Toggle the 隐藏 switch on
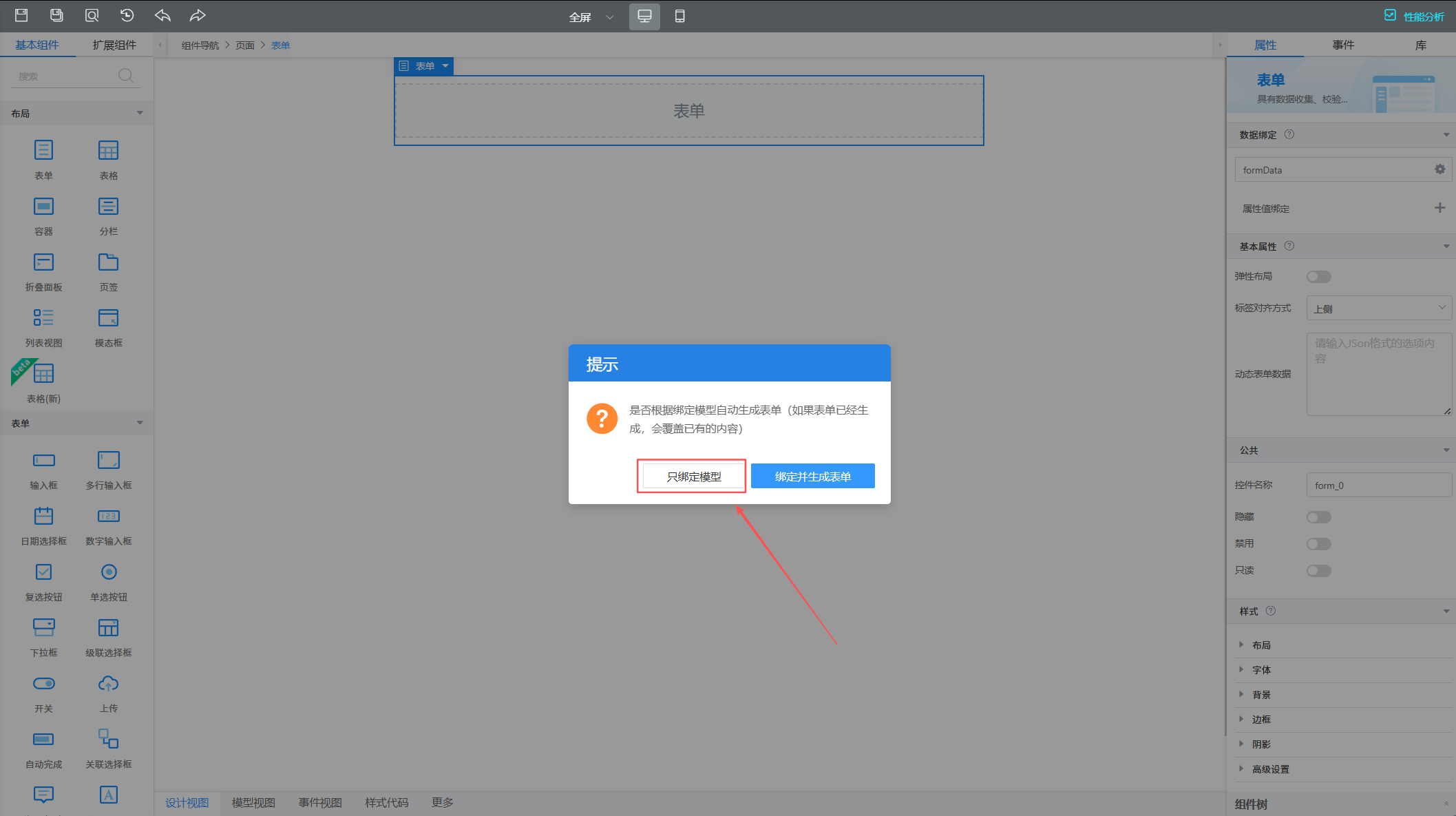Viewport: 1456px width, 816px height. 1318,516
